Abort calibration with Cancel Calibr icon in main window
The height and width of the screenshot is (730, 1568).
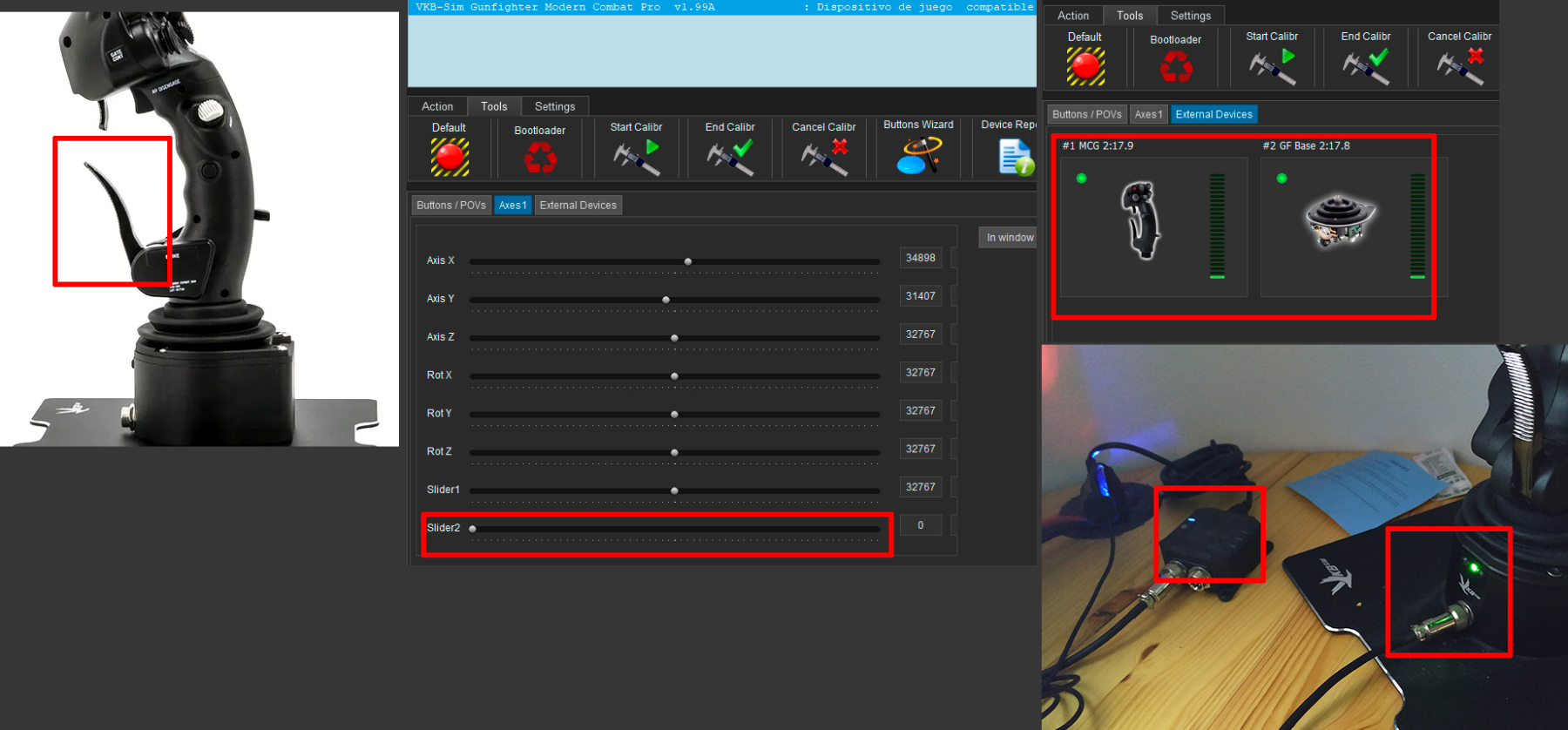(x=824, y=158)
